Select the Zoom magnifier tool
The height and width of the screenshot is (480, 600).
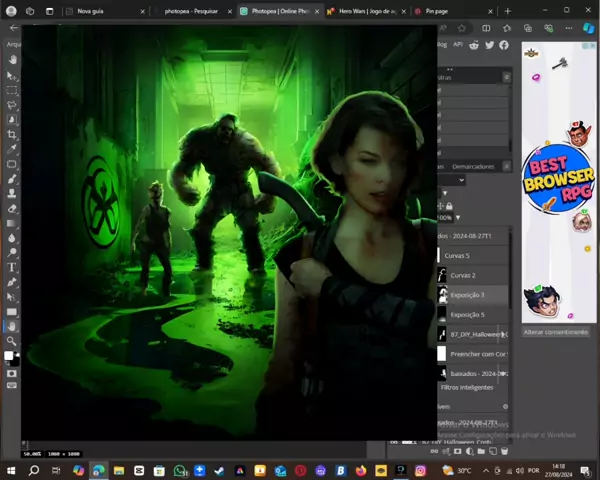[x=12, y=341]
